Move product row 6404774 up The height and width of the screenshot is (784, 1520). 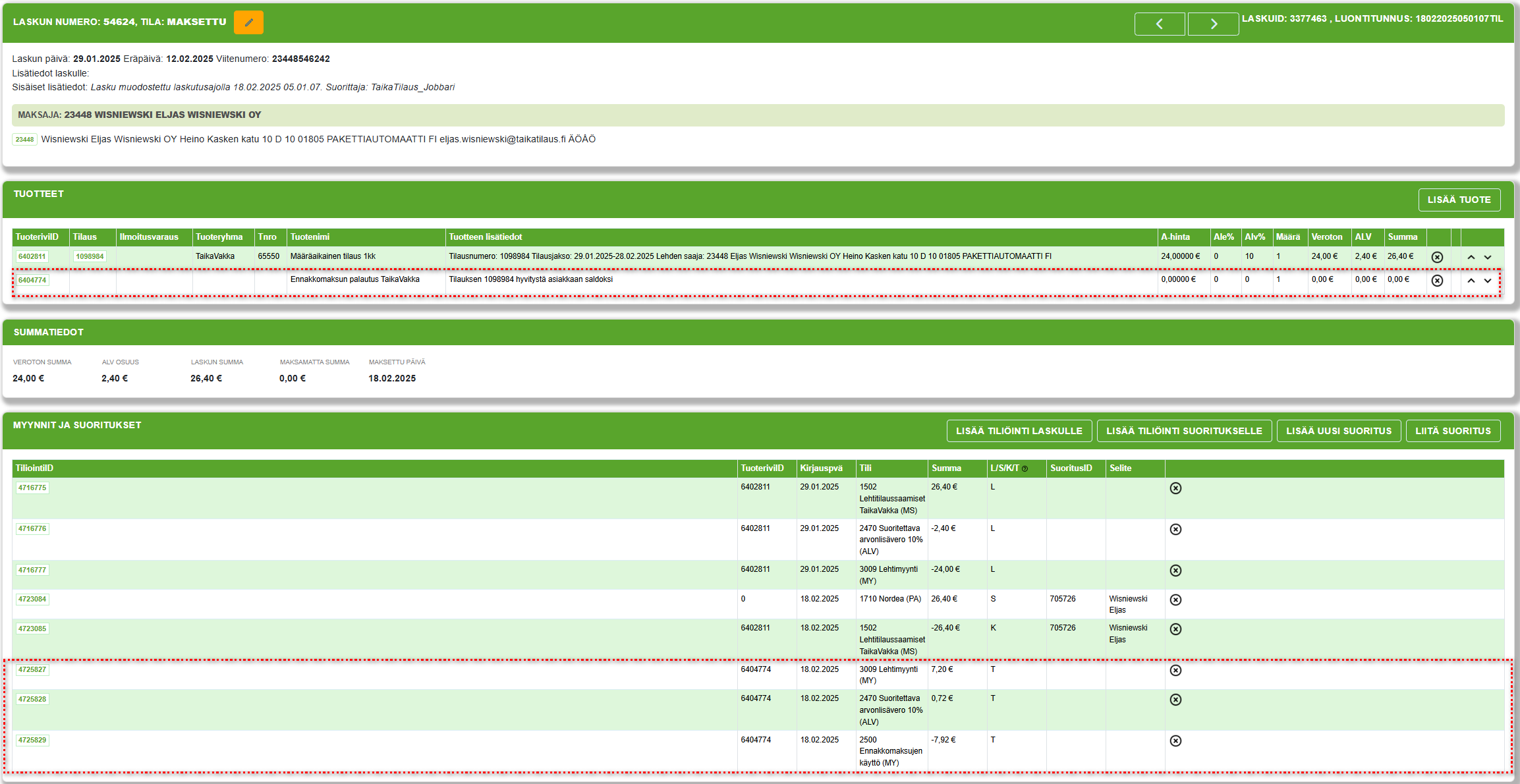tap(1471, 281)
